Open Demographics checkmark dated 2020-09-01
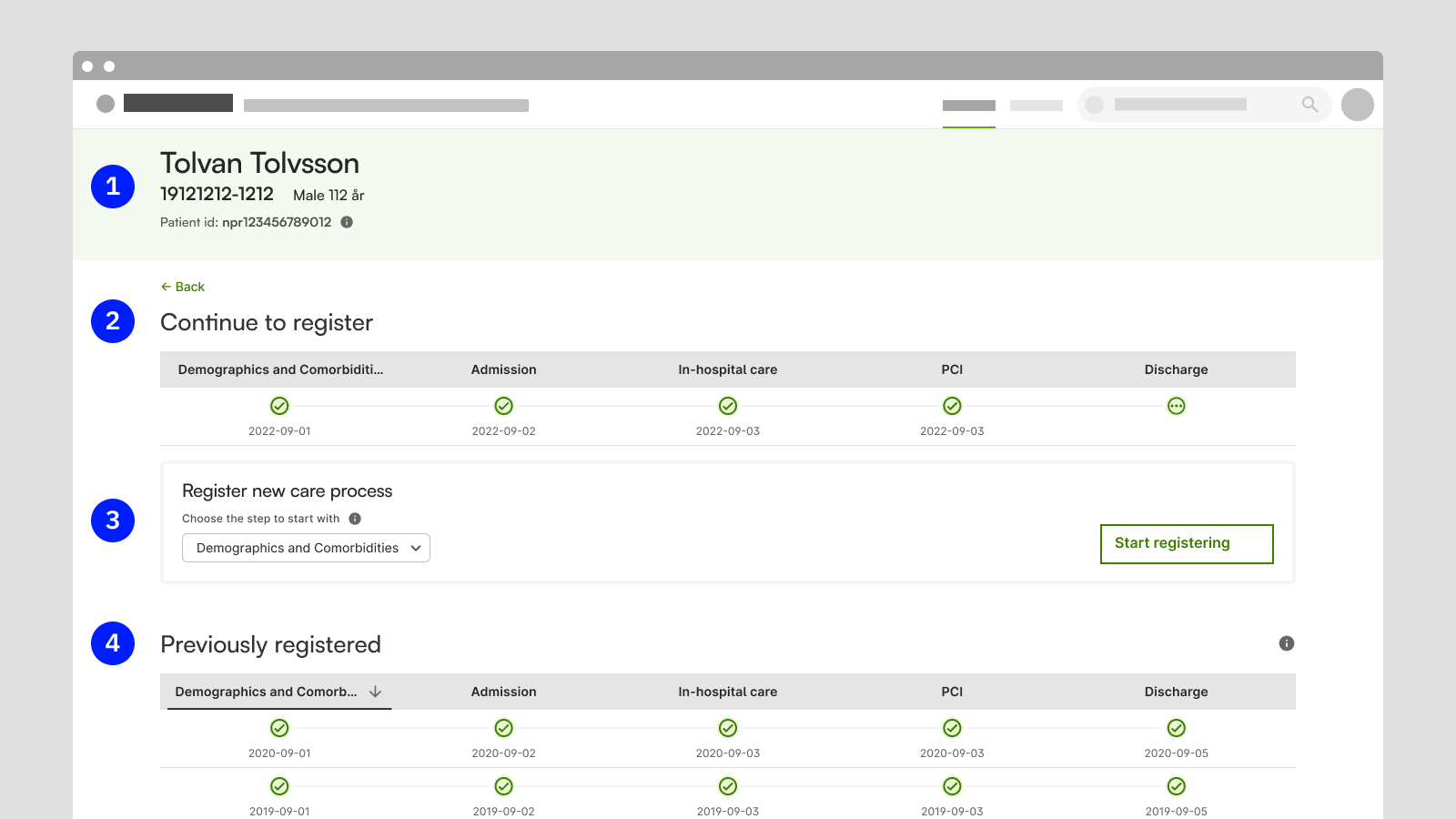 click(x=279, y=728)
